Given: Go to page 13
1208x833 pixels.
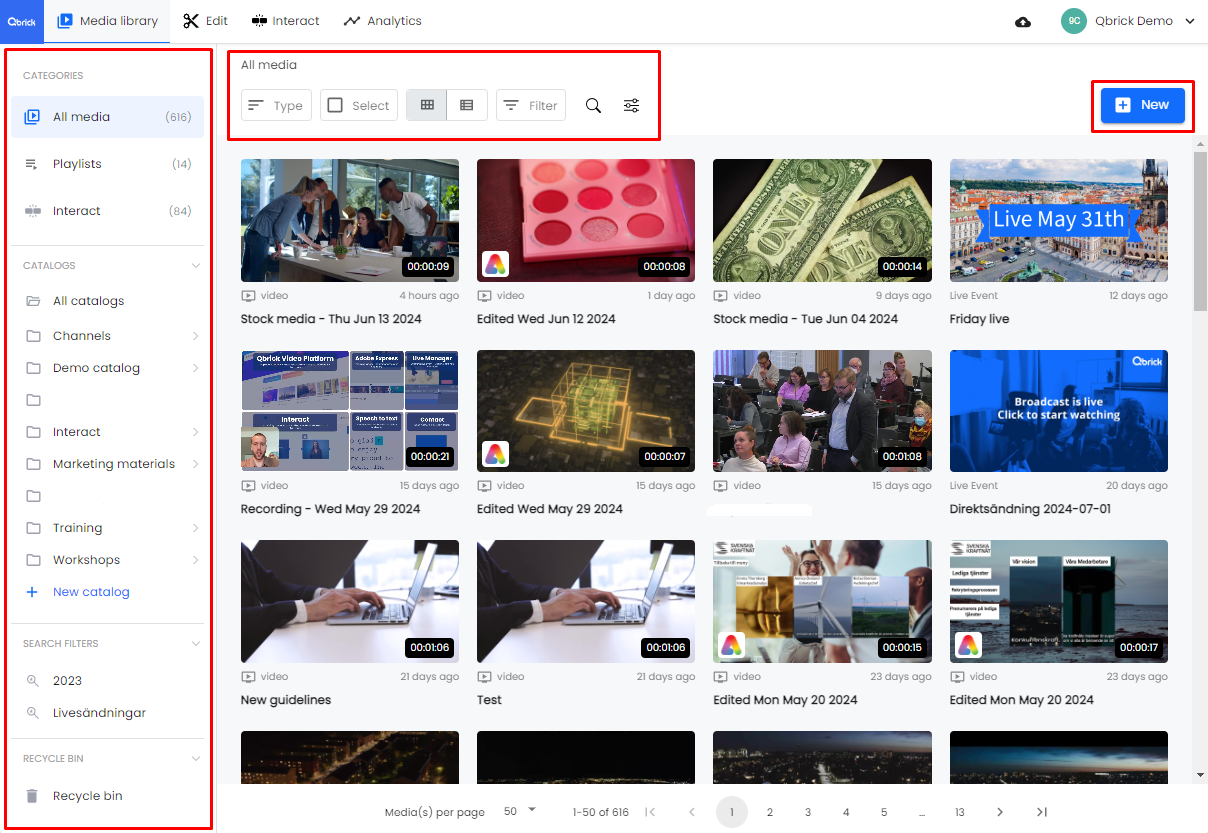Looking at the screenshot, I should point(960,812).
